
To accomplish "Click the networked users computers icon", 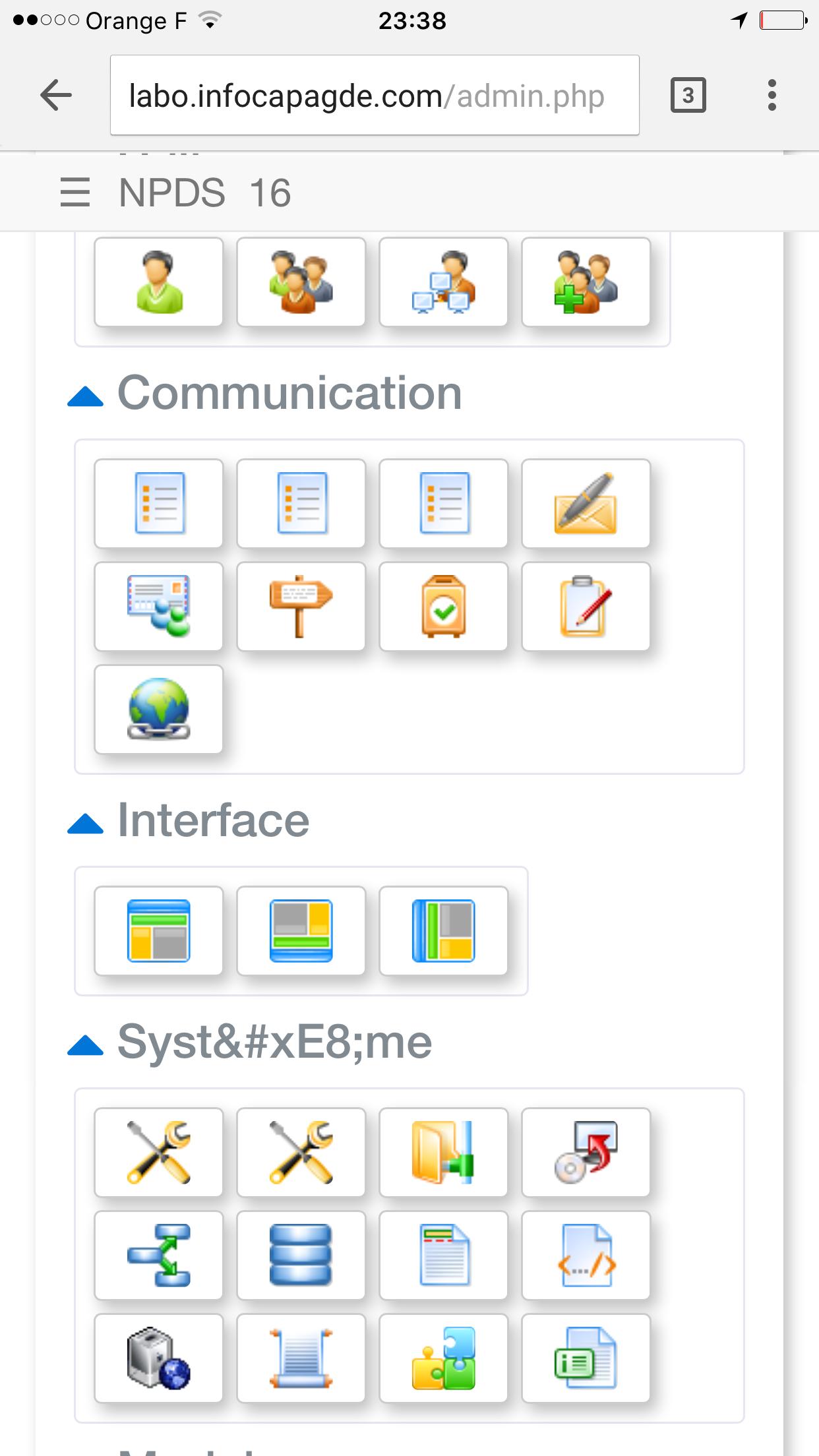I will coord(443,282).
